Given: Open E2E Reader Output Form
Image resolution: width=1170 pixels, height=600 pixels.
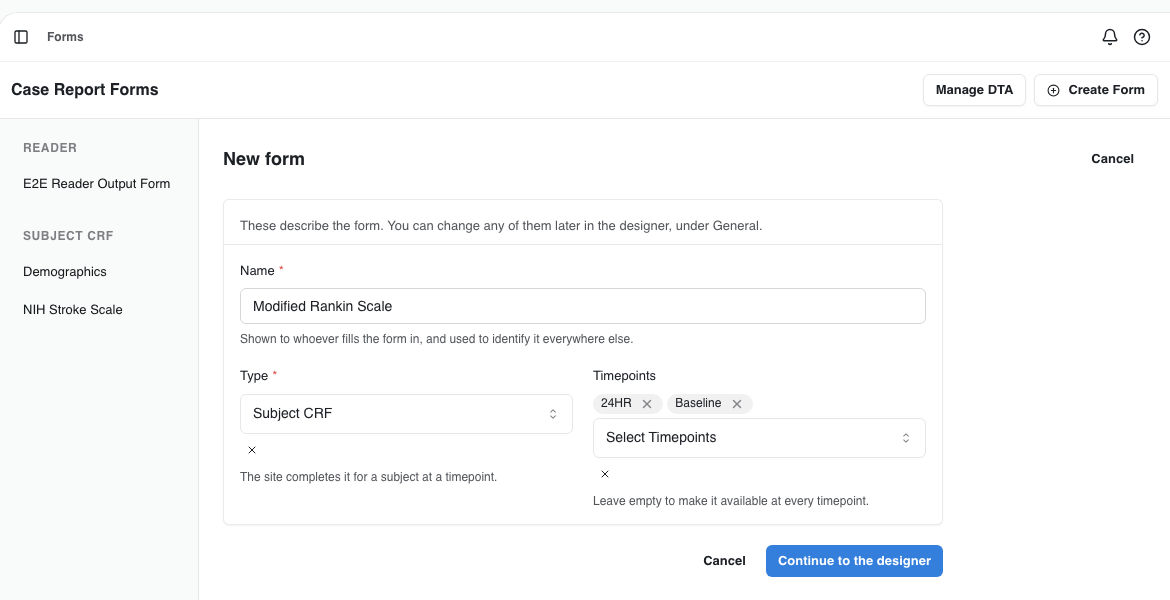Looking at the screenshot, I should pyautogui.click(x=96, y=184).
